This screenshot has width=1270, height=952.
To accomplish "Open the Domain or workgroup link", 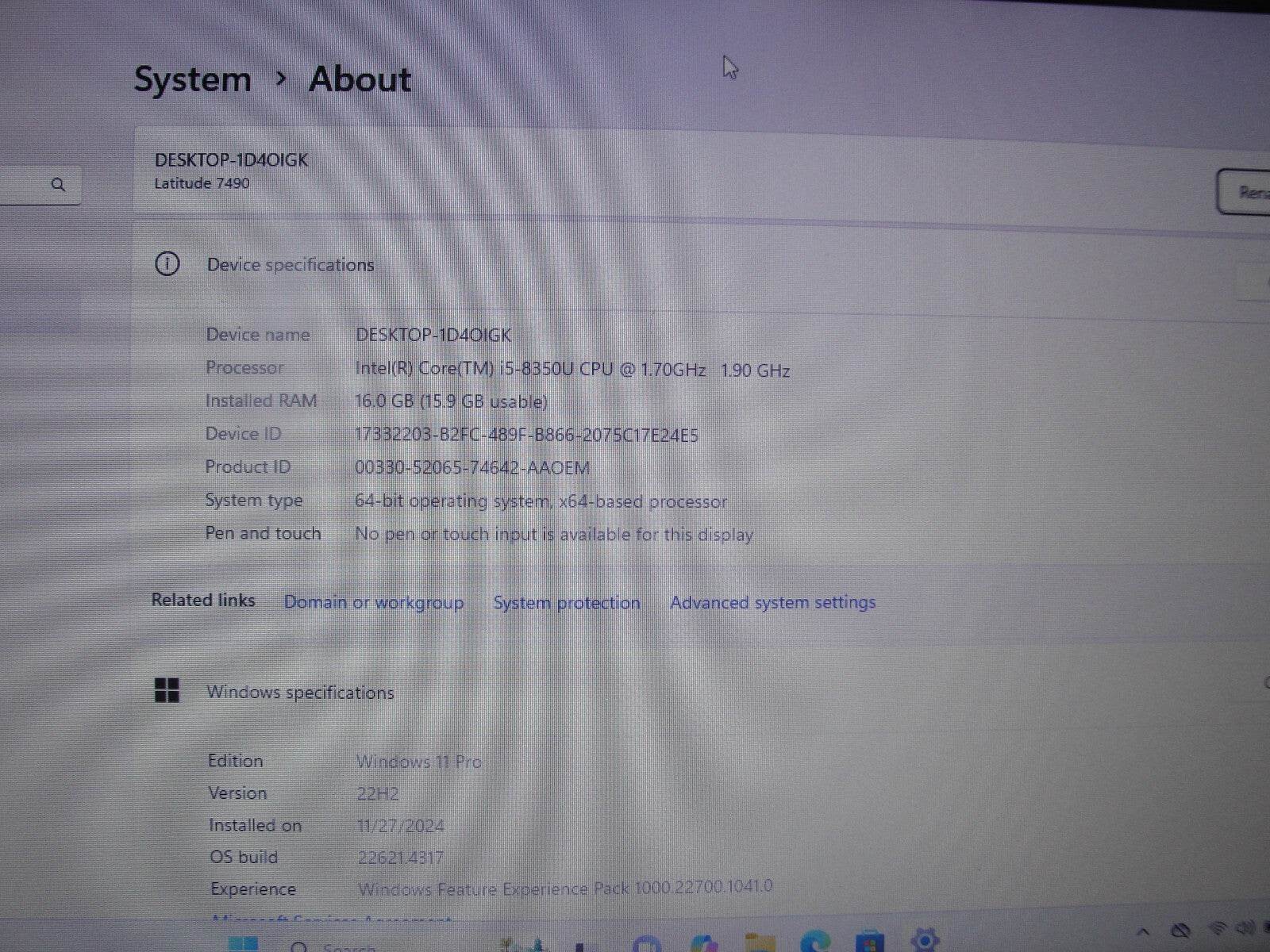I will coord(373,603).
